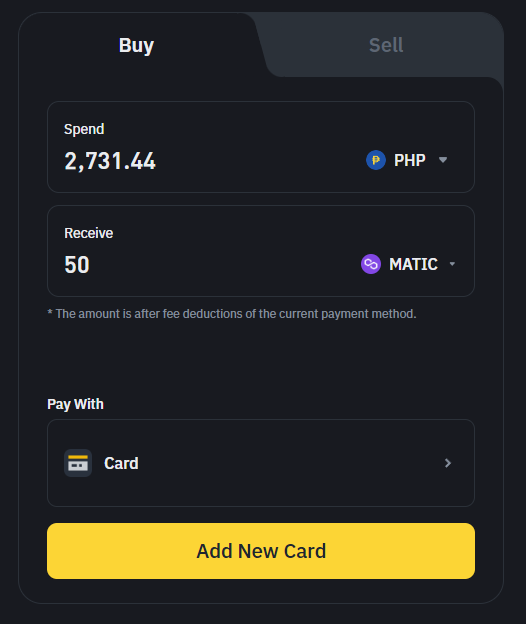Click the Receive field label

coord(88,233)
